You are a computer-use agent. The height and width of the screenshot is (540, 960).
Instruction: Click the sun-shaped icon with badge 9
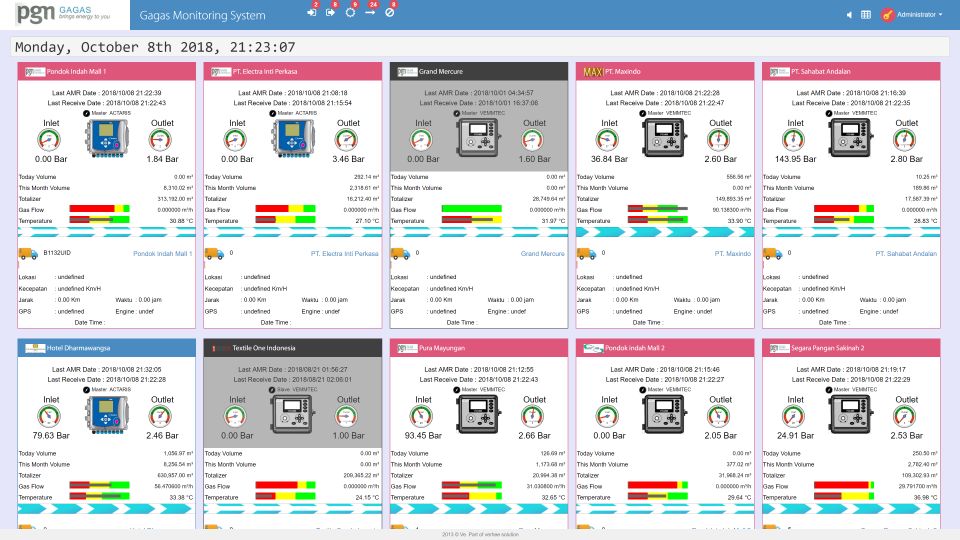[350, 12]
